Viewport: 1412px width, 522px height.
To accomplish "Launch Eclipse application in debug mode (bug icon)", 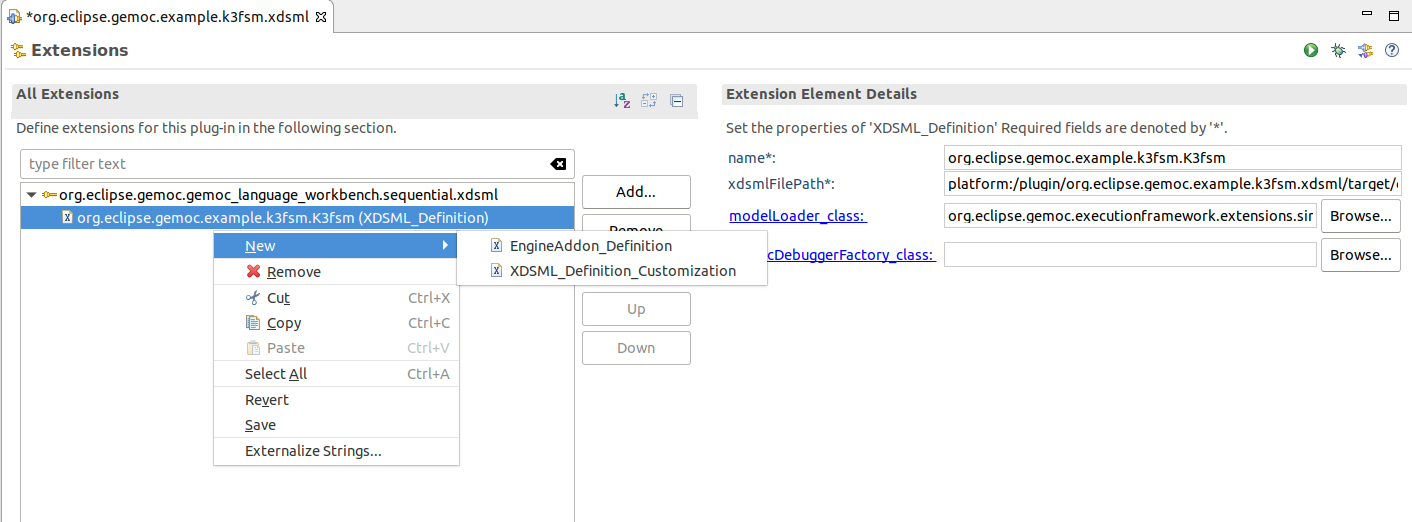I will [x=1338, y=50].
